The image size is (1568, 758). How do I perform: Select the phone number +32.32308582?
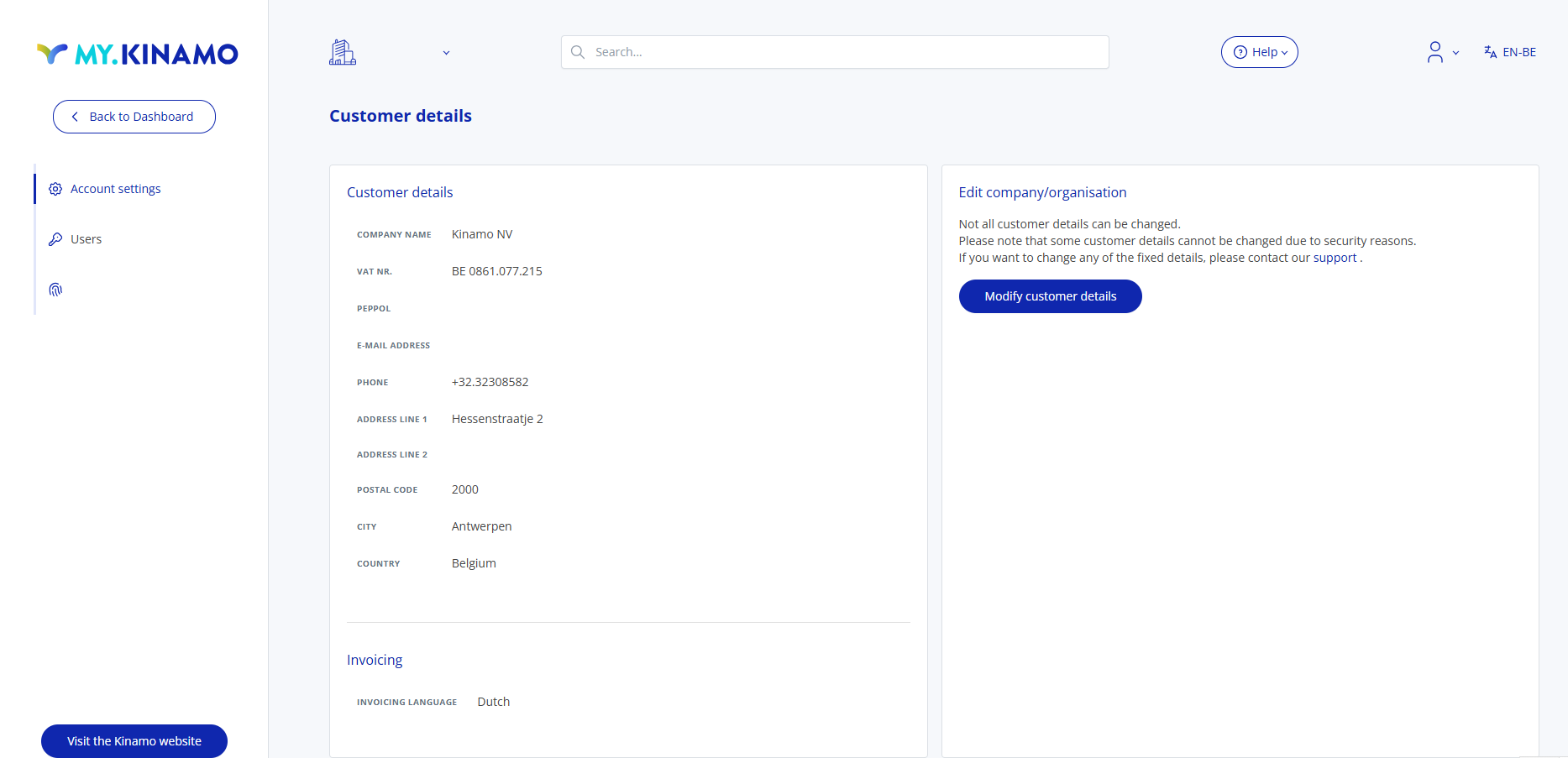[490, 382]
